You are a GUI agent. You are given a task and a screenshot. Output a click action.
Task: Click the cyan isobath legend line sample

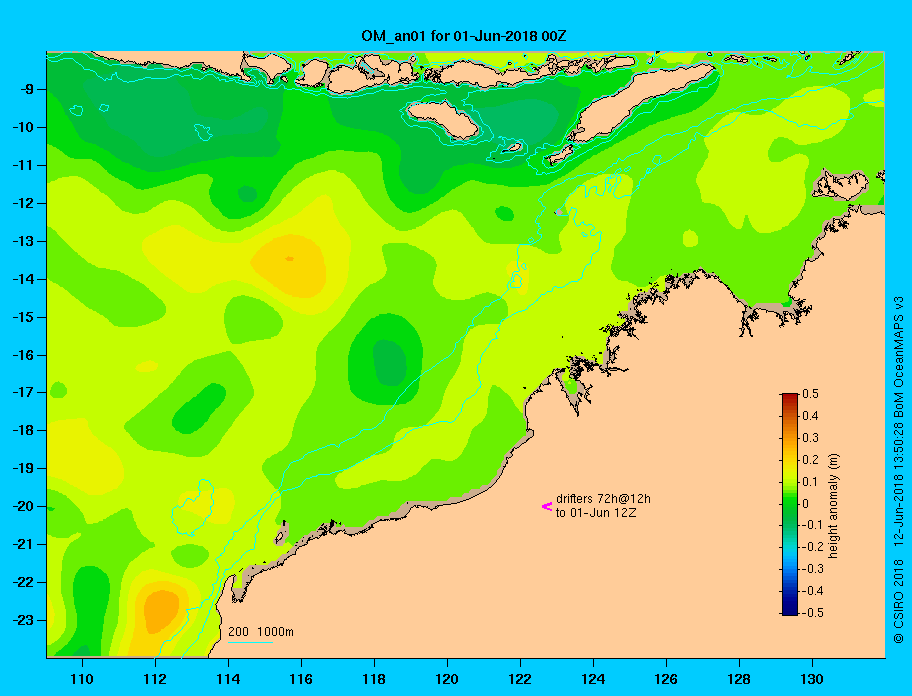pyautogui.click(x=250, y=642)
